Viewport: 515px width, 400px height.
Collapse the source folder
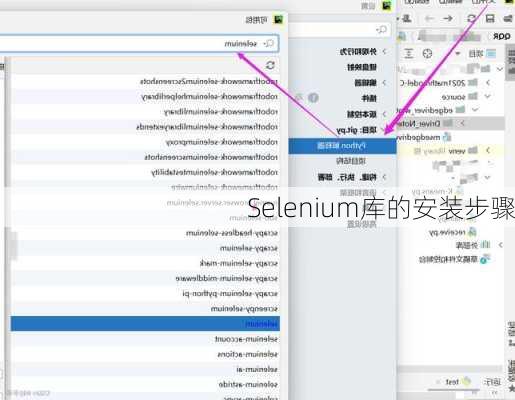[488, 96]
